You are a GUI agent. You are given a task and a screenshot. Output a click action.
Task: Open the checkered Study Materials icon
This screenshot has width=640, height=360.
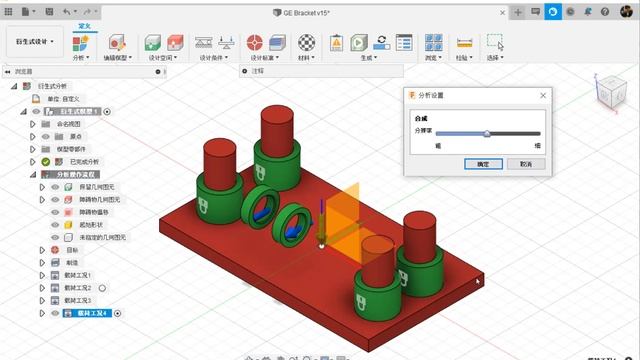306,42
